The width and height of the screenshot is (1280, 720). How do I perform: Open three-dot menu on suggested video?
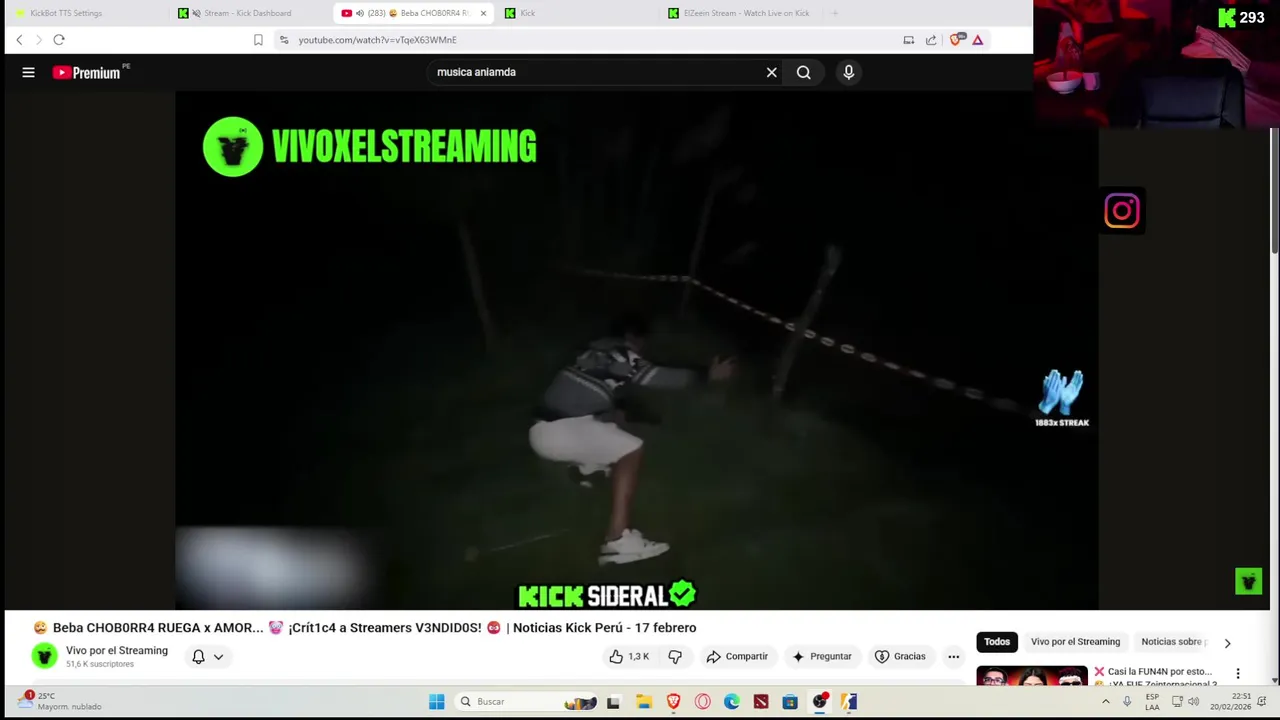coord(1237,673)
